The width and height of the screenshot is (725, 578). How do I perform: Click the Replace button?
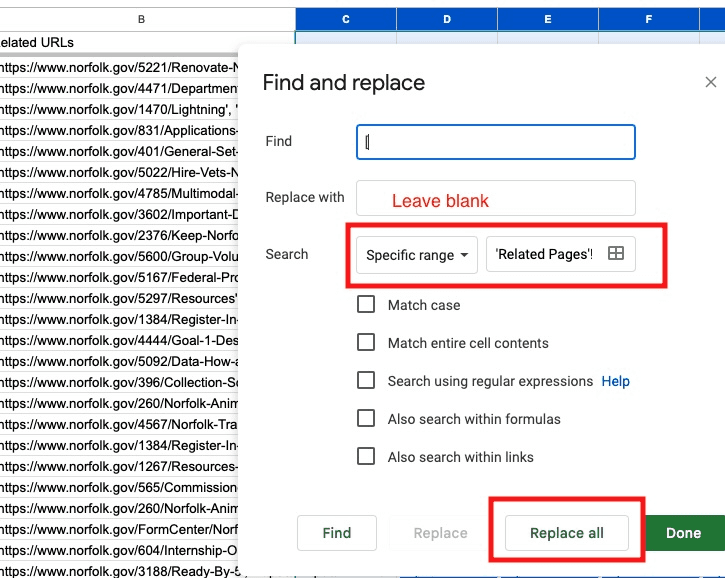tap(440, 533)
